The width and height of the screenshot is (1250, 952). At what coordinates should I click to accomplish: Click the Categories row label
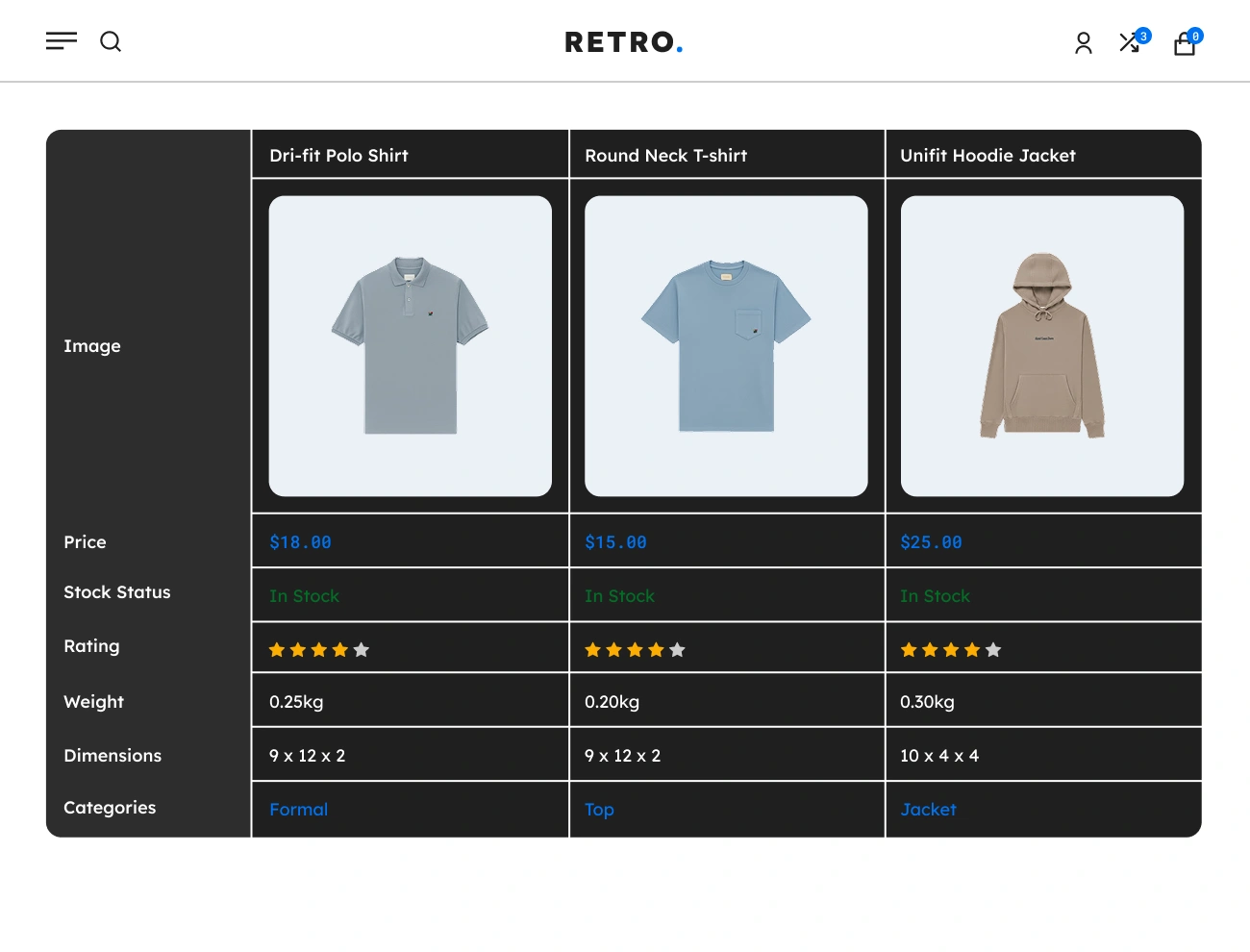pyautogui.click(x=110, y=808)
